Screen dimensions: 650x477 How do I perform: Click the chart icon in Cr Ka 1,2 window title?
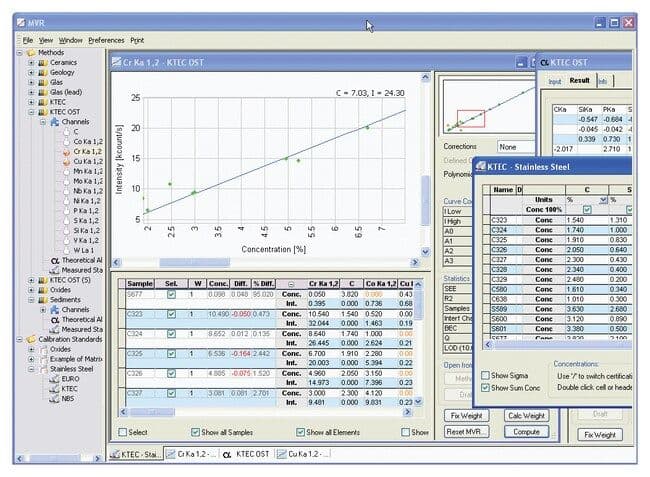(116, 62)
